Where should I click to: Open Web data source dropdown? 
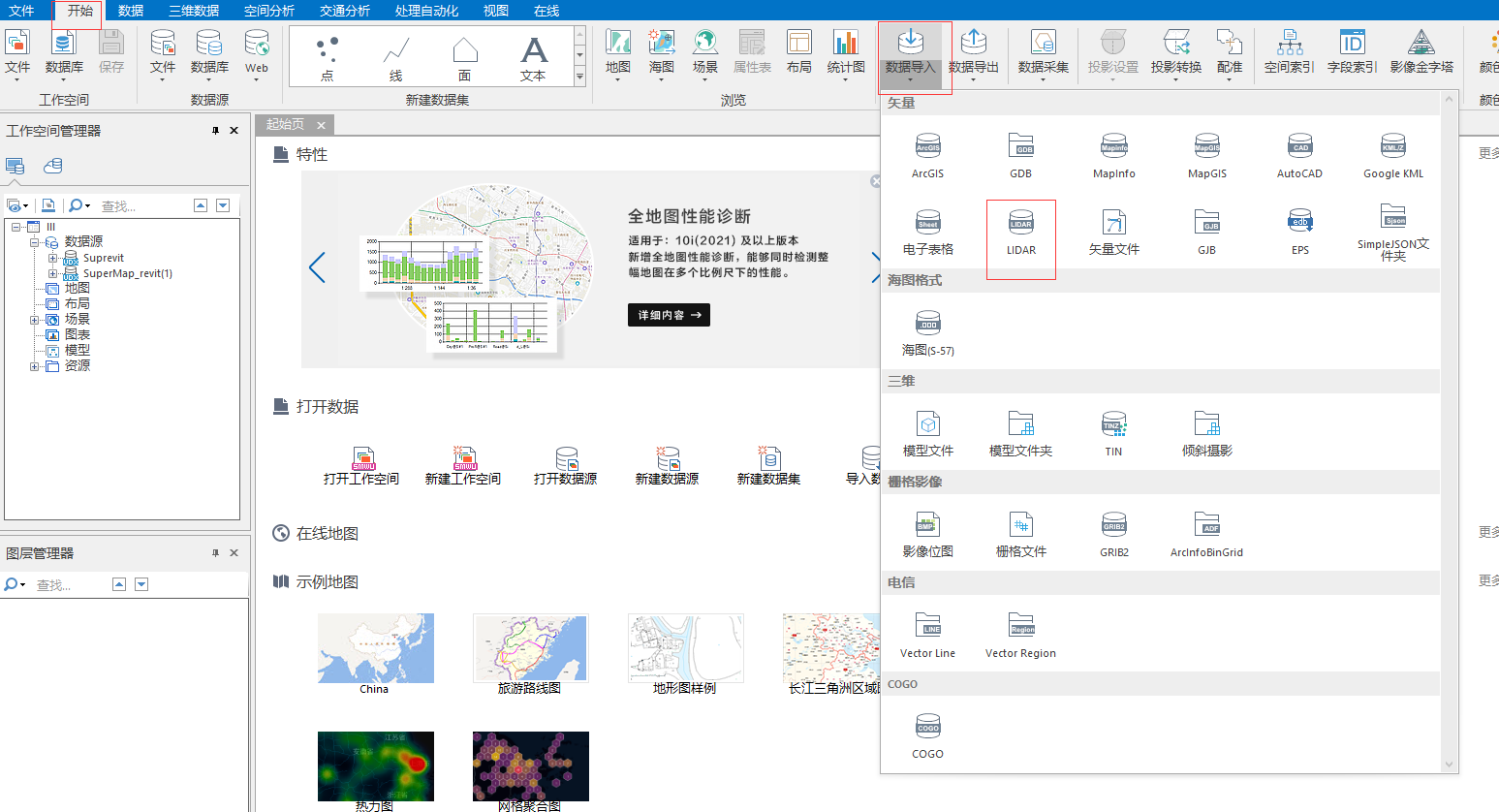click(256, 54)
